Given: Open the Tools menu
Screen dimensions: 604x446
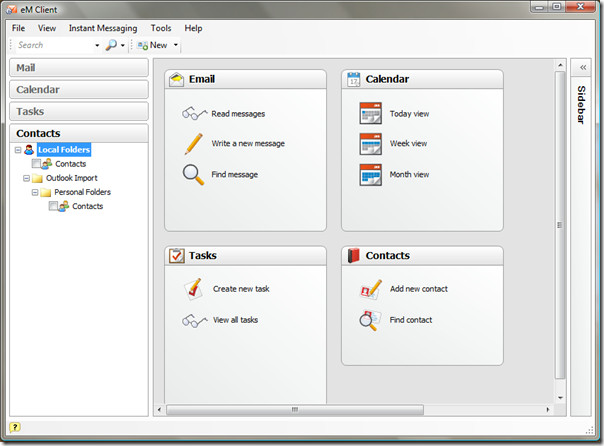Looking at the screenshot, I should [161, 28].
